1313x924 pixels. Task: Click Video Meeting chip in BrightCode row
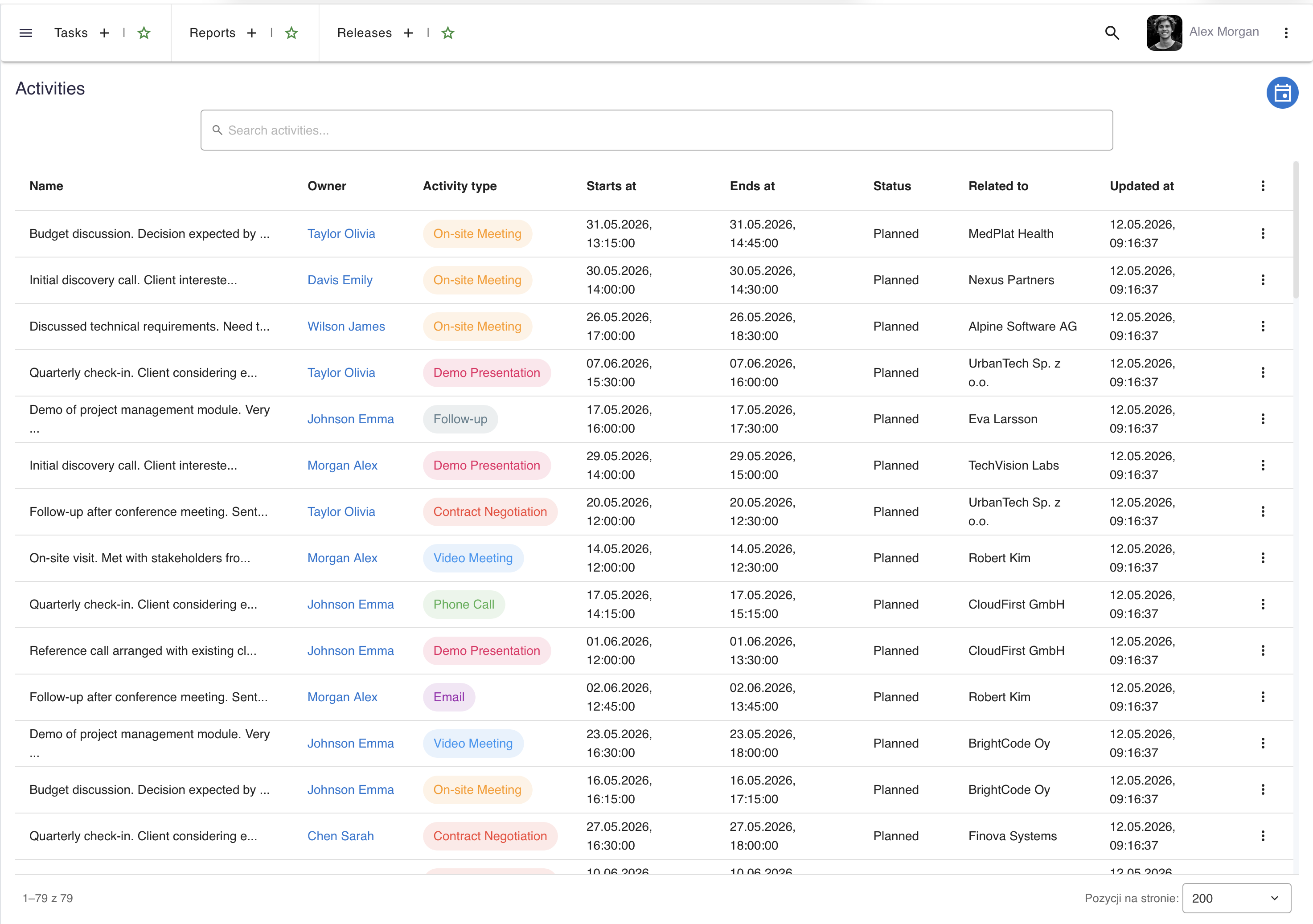pos(473,743)
